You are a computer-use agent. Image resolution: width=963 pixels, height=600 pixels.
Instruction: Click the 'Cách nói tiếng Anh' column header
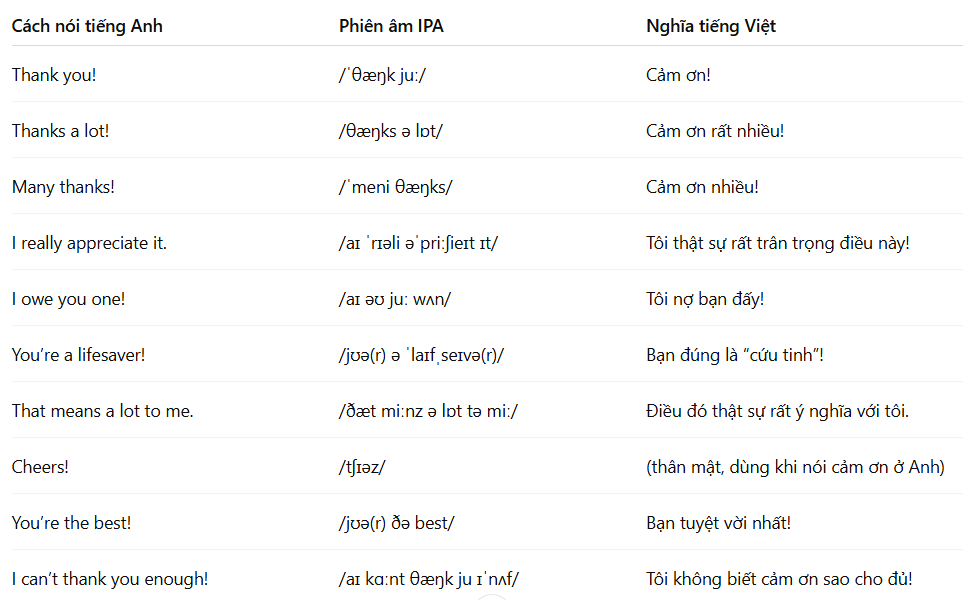(87, 26)
